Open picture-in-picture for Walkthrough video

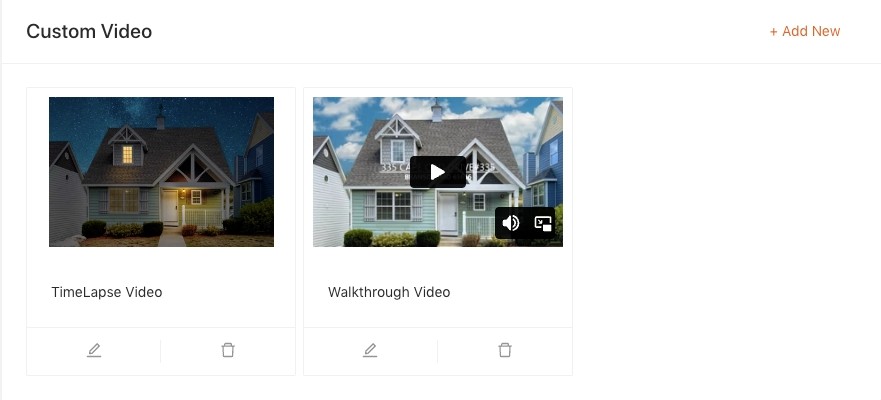click(x=542, y=224)
